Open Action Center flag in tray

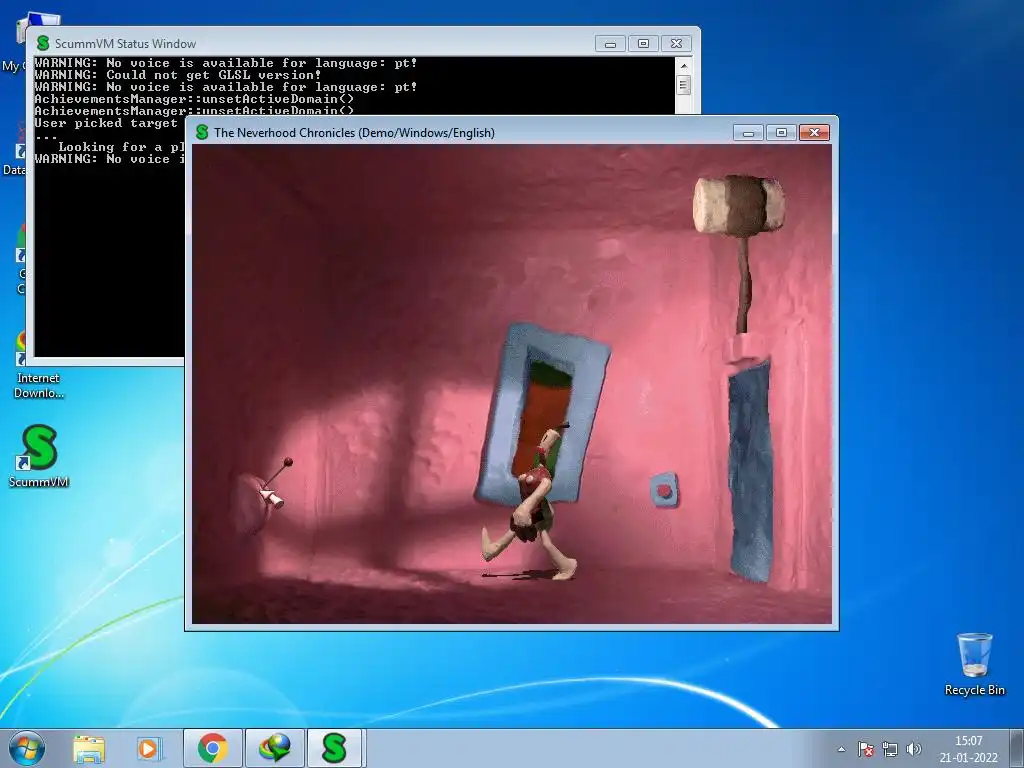[x=866, y=749]
